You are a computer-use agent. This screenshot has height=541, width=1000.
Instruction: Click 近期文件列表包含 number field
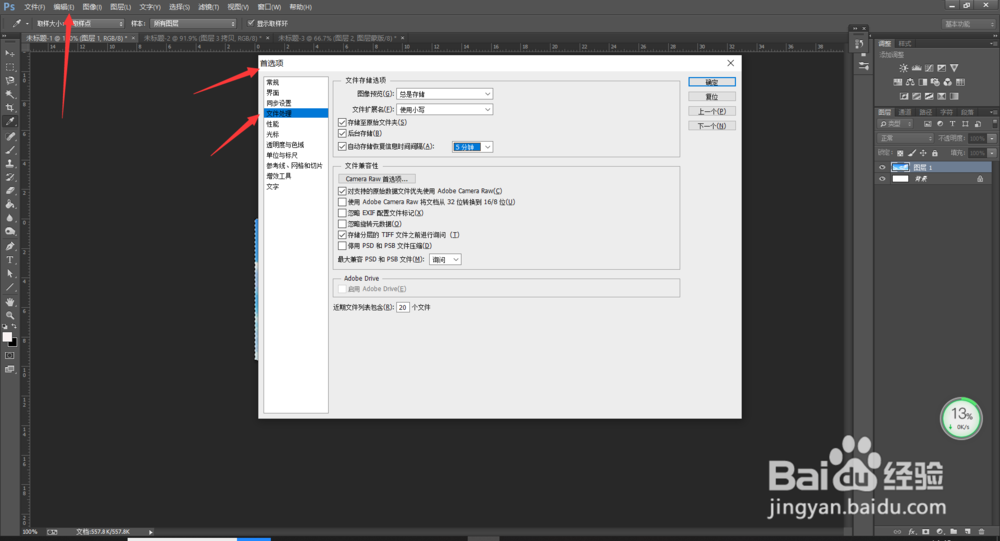(402, 308)
